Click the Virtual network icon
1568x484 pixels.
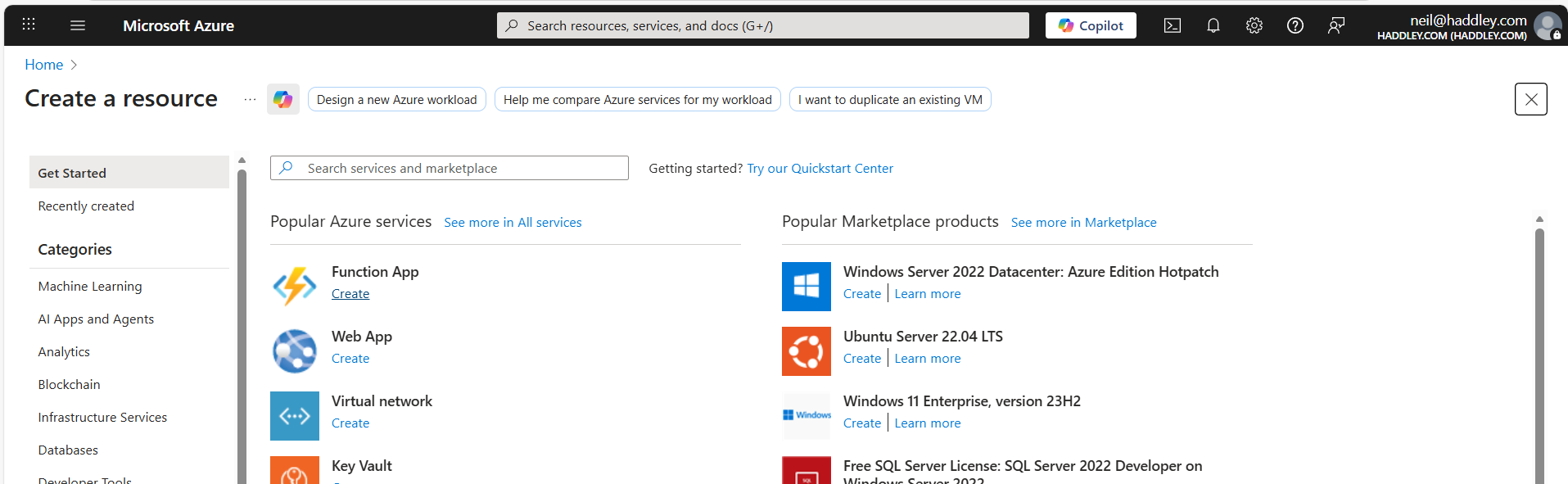coord(295,415)
